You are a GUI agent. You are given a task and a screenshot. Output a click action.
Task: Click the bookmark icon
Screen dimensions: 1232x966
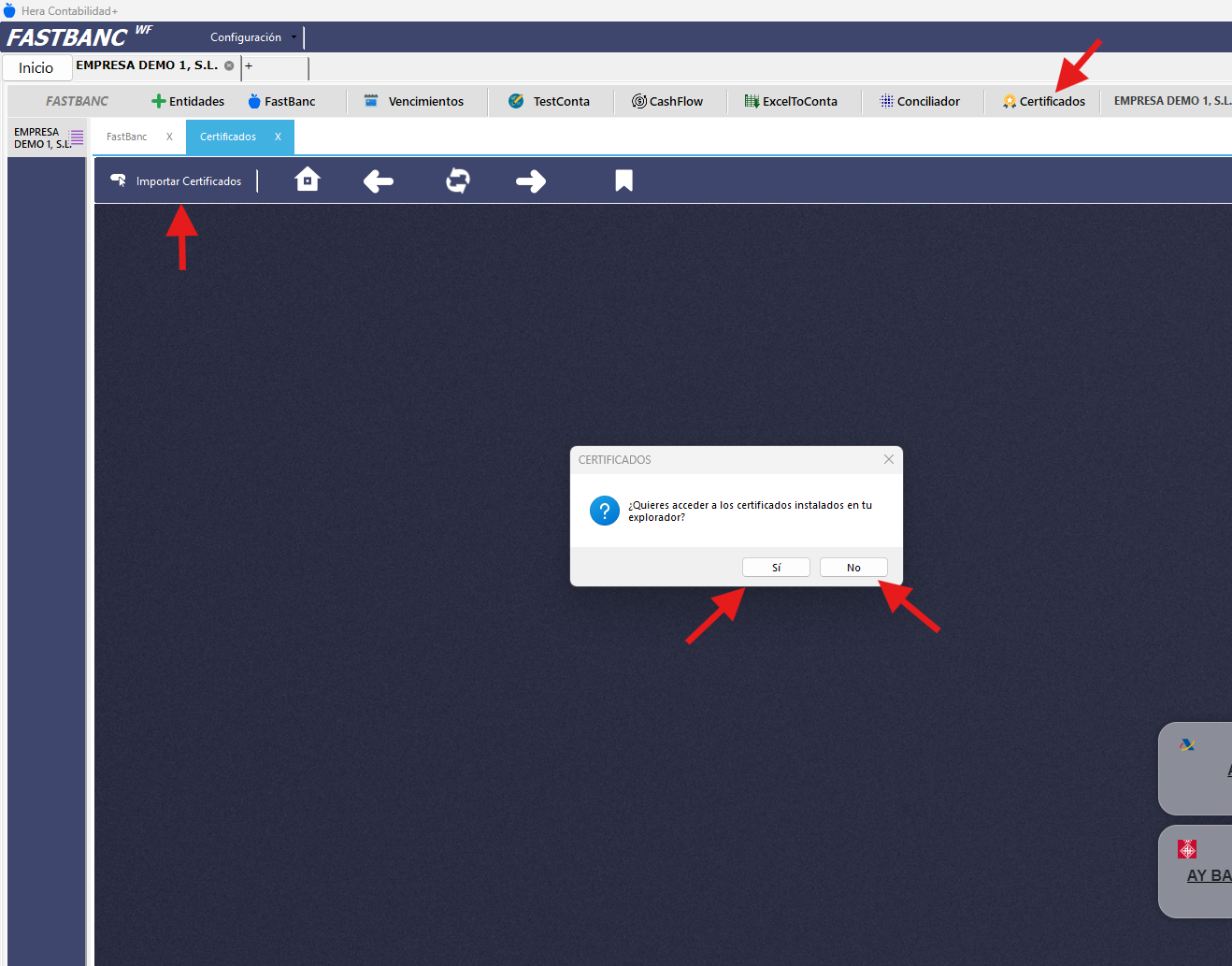point(623,180)
